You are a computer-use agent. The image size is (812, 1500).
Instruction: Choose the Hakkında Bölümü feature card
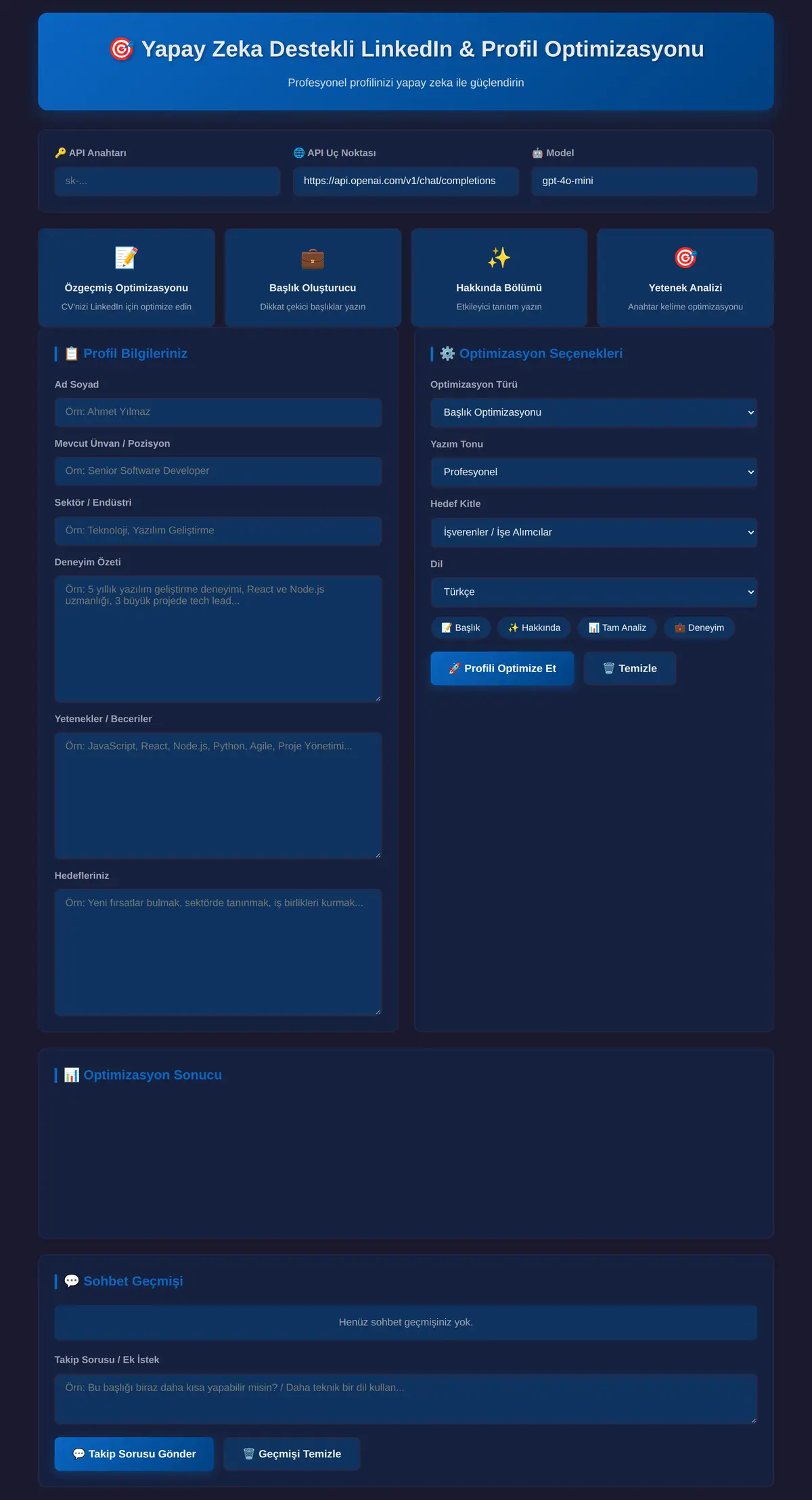tap(499, 278)
